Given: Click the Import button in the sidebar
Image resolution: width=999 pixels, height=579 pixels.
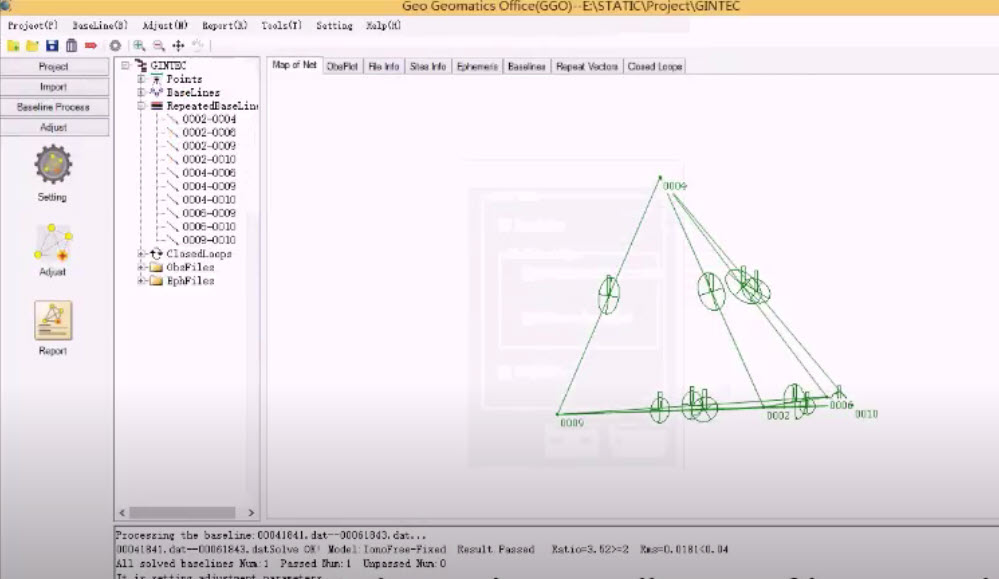Looking at the screenshot, I should (x=52, y=87).
